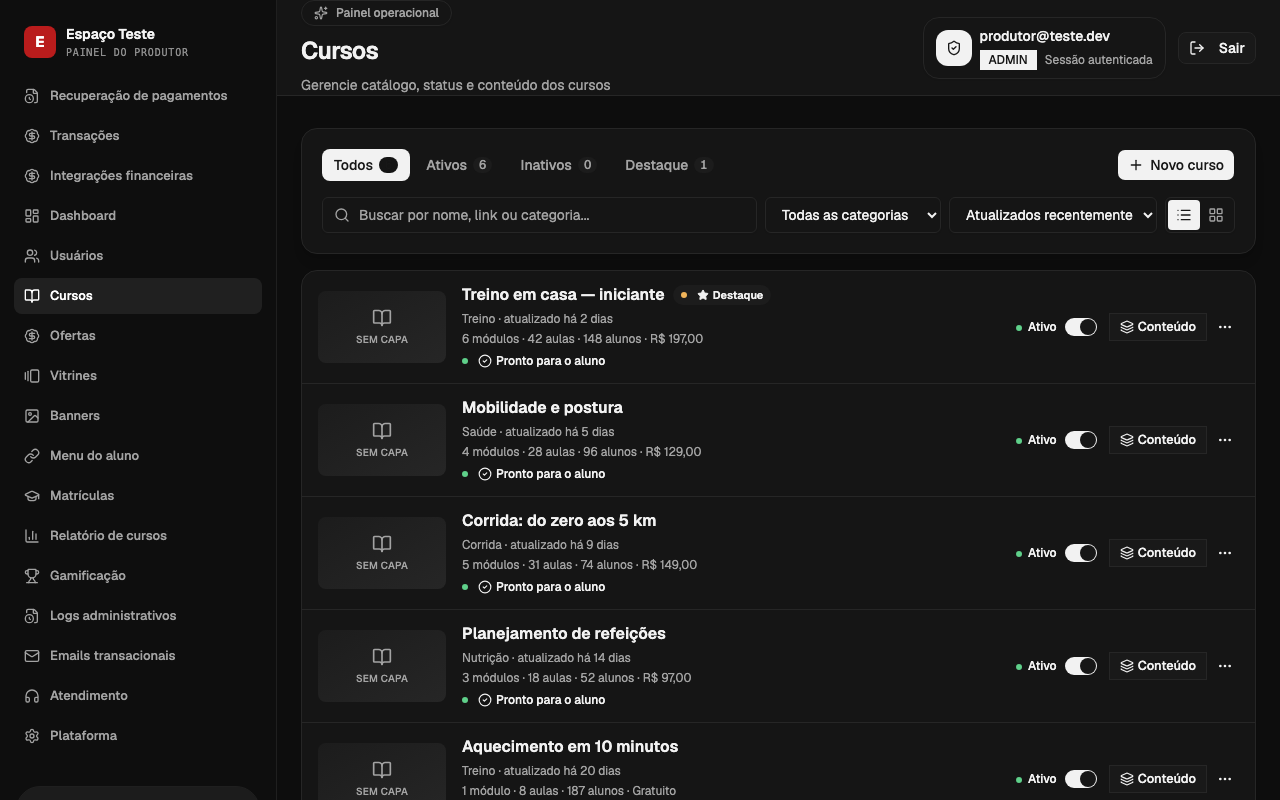Open the Todas as categorias dropdown
This screenshot has height=800, width=1280.
coord(853,215)
